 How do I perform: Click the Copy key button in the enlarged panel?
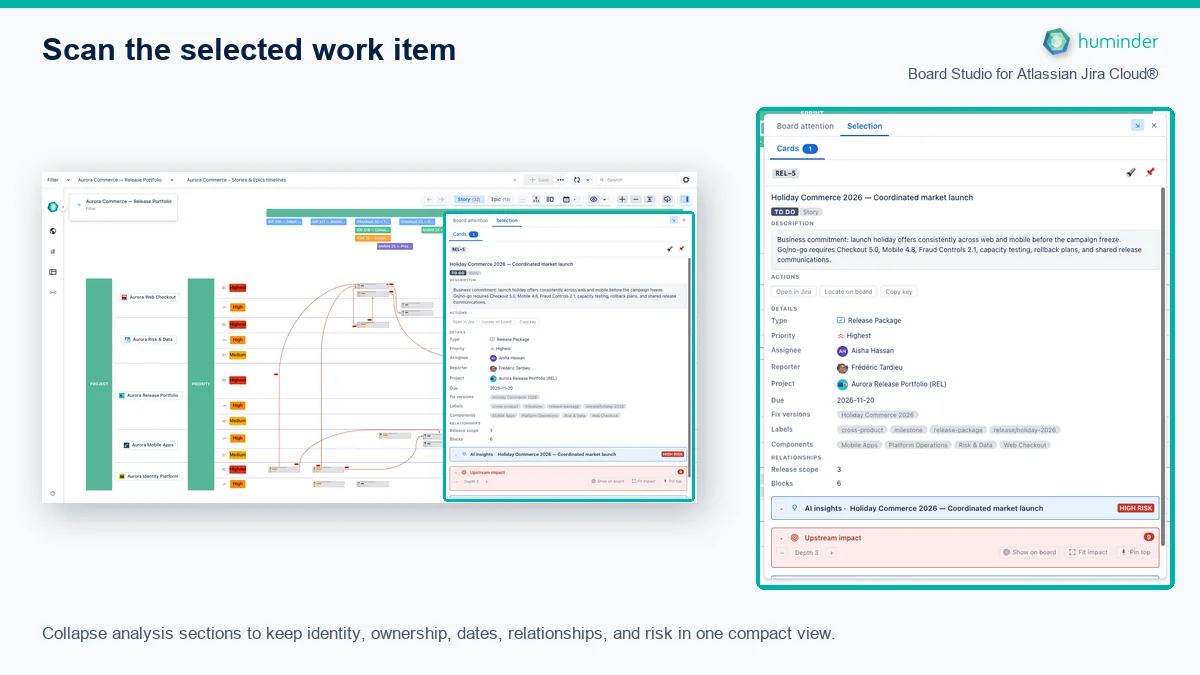click(x=899, y=292)
